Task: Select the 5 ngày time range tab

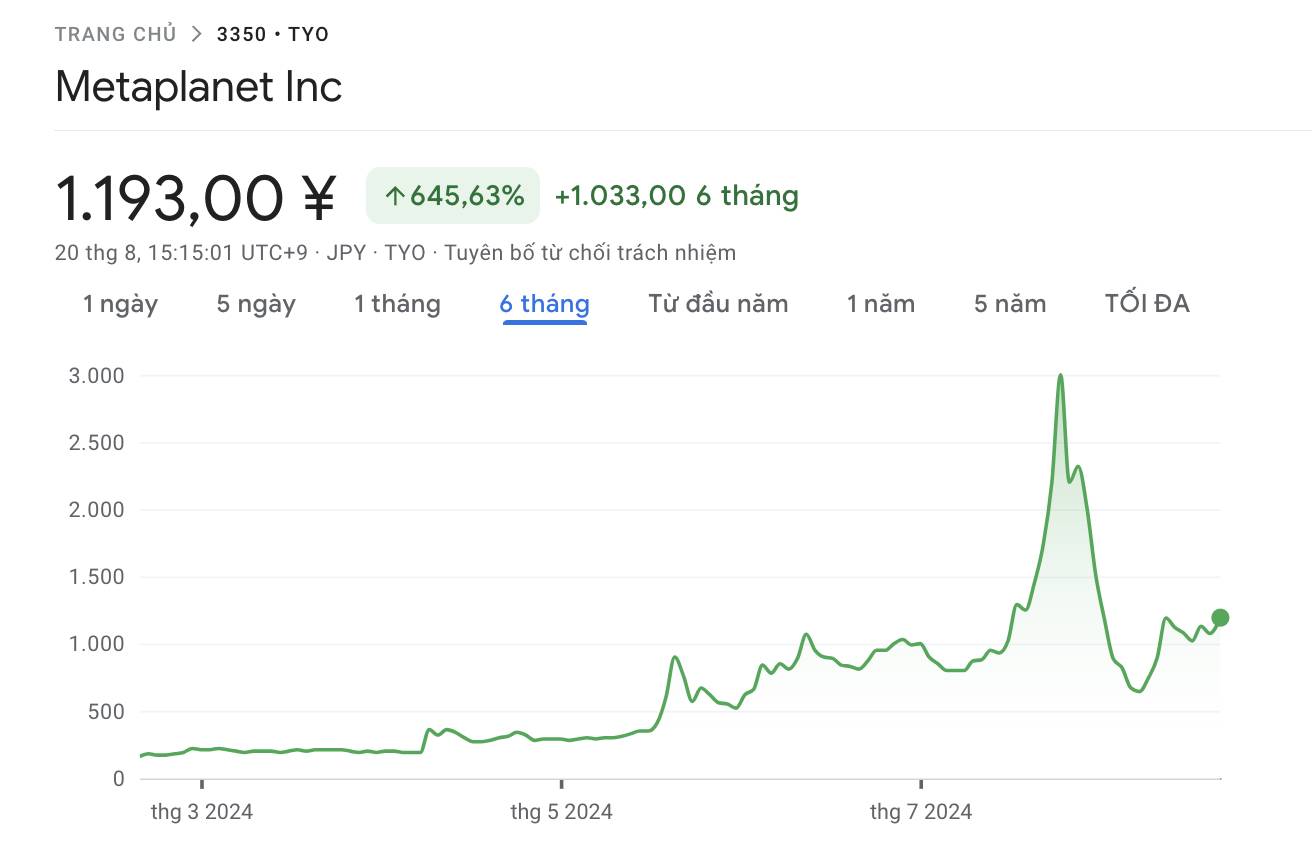Action: click(x=256, y=304)
